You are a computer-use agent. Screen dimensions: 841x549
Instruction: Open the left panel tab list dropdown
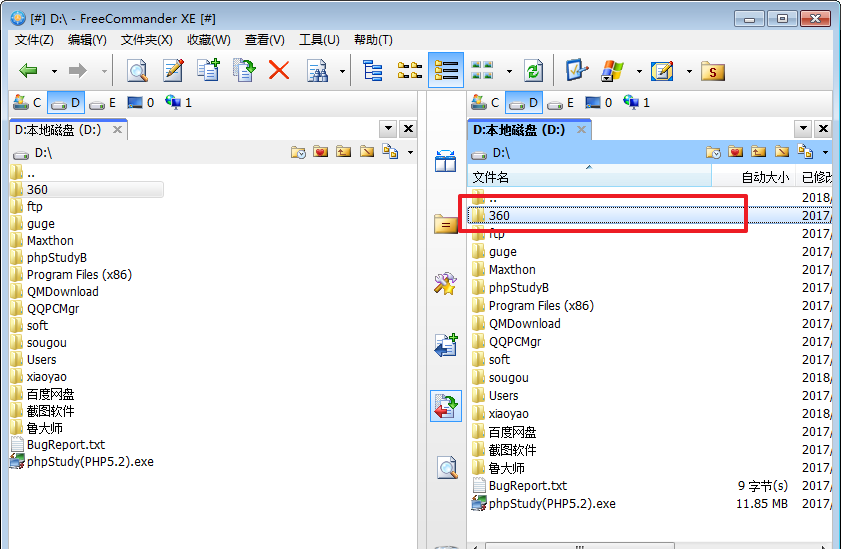[388, 129]
